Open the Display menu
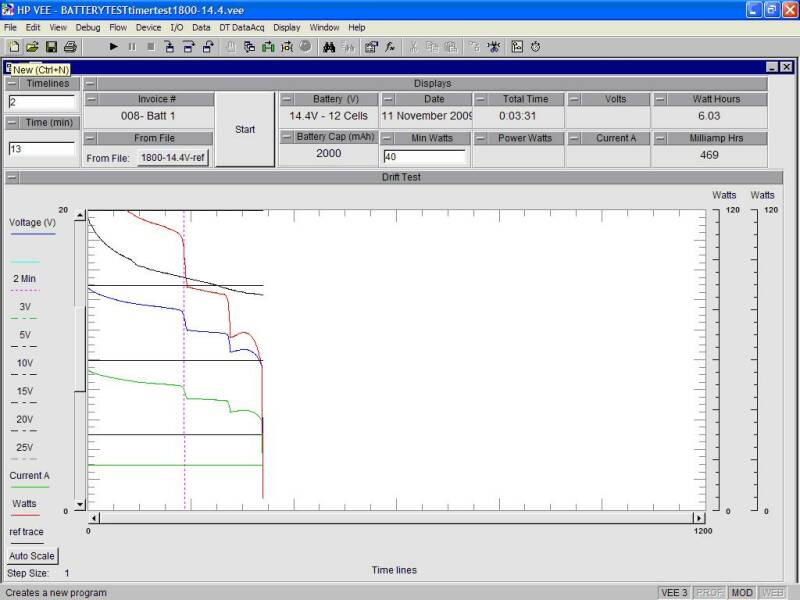 (287, 28)
